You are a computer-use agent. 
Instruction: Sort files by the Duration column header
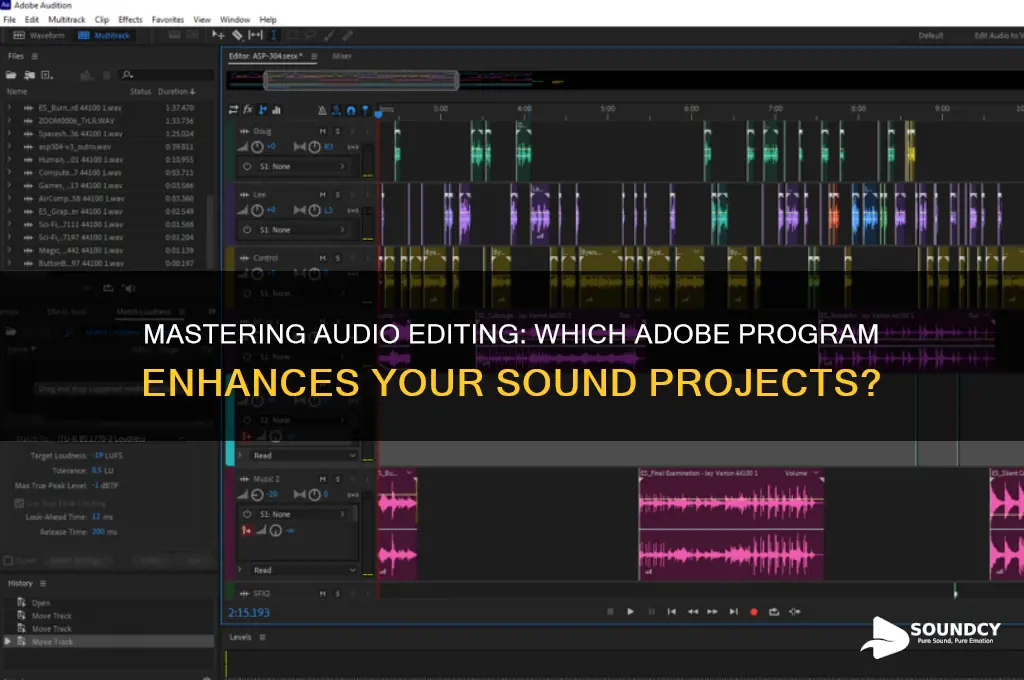click(176, 91)
